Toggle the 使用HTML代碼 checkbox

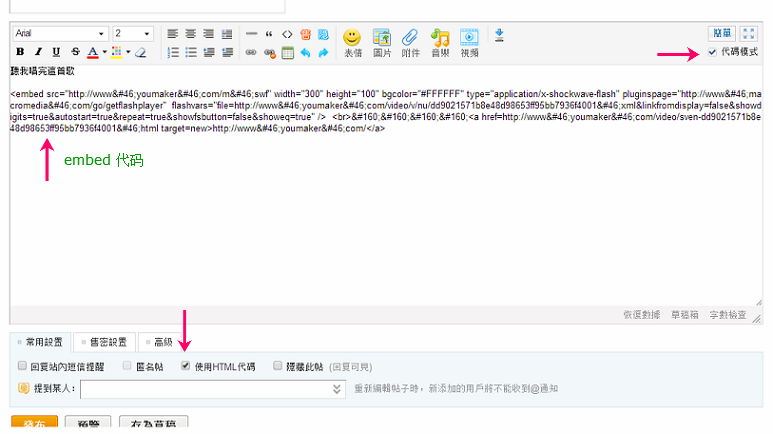[x=185, y=366]
